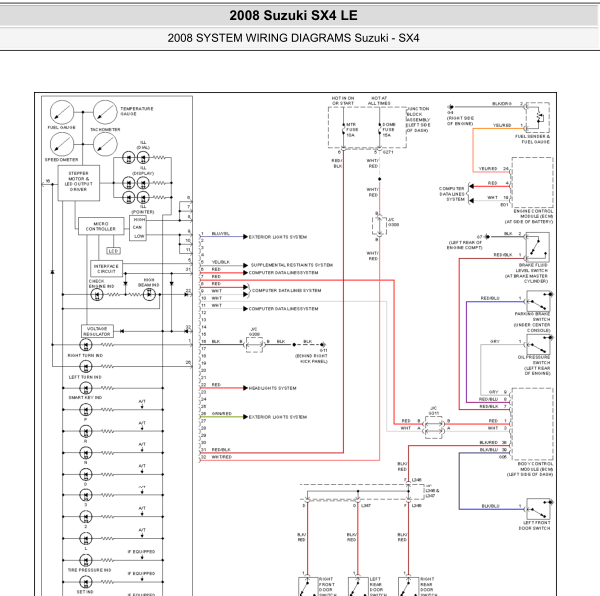Select the Smart Key indicator LED symbol
The width and height of the screenshot is (600, 596).
tap(86, 388)
